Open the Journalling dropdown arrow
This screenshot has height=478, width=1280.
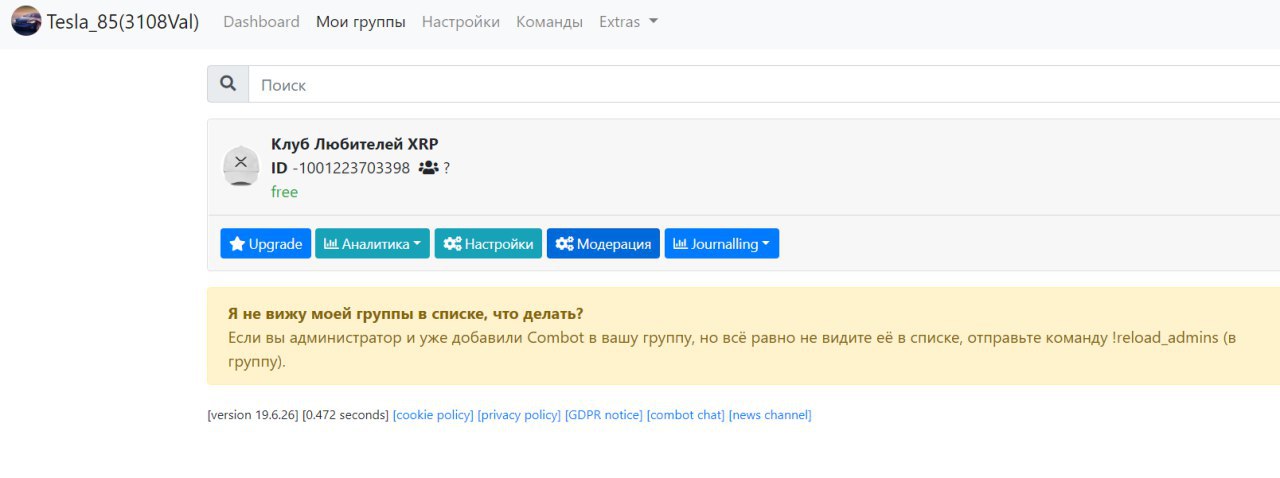pos(765,244)
